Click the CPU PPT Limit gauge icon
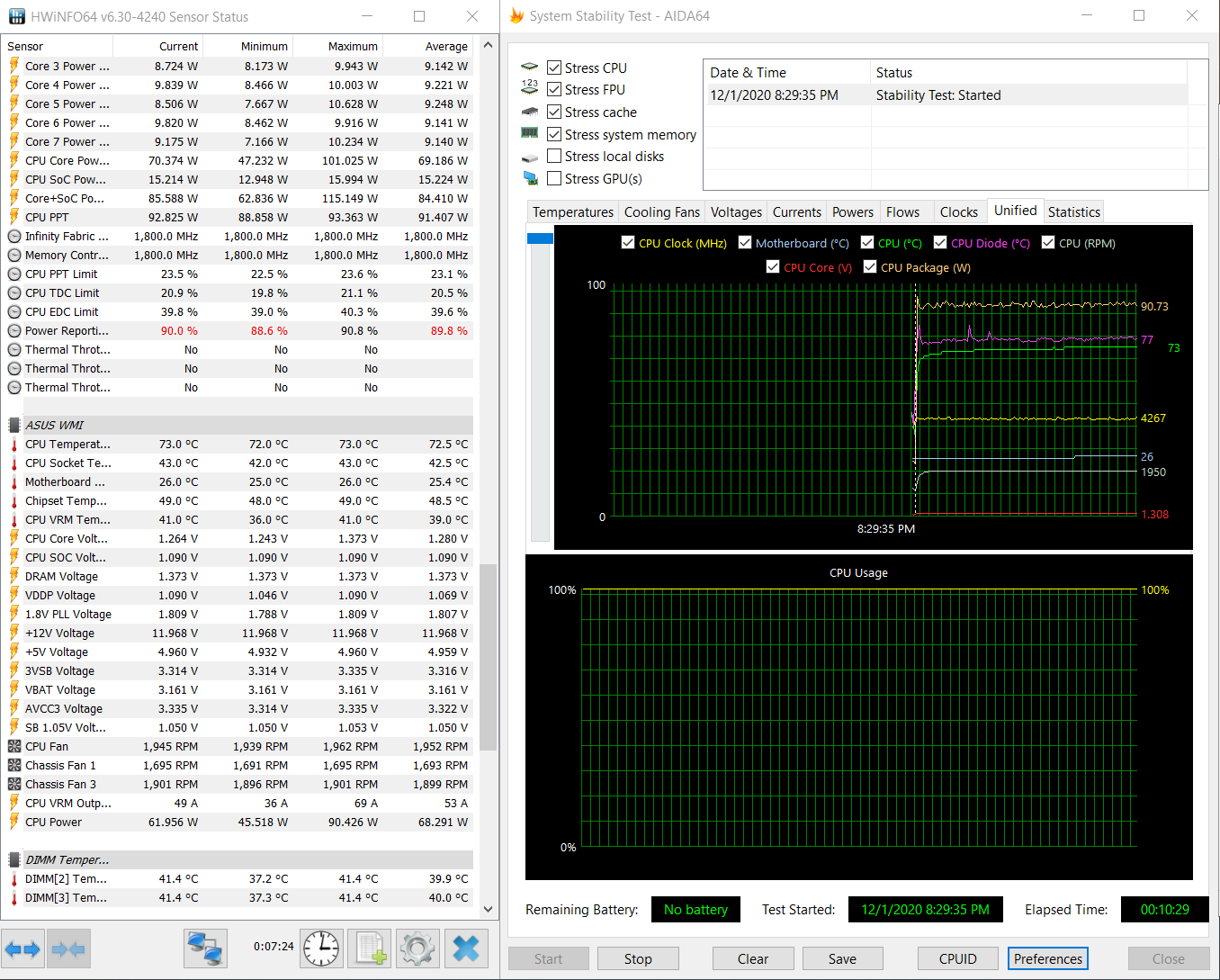Image resolution: width=1220 pixels, height=980 pixels. (x=13, y=274)
